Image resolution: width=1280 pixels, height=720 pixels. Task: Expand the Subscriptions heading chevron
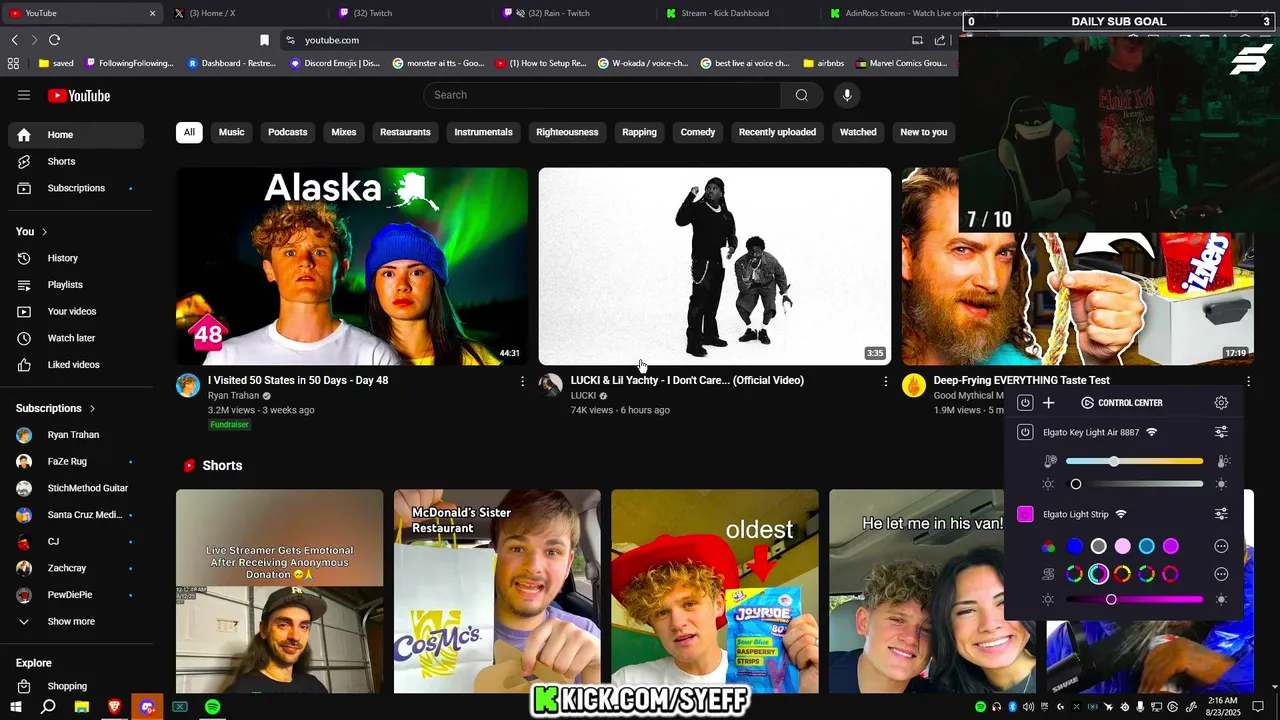click(92, 408)
